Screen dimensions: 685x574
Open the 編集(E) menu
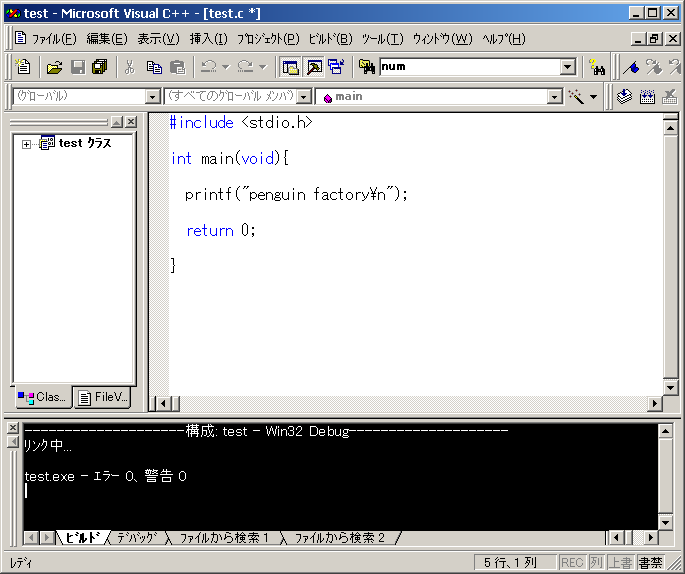tap(107, 39)
